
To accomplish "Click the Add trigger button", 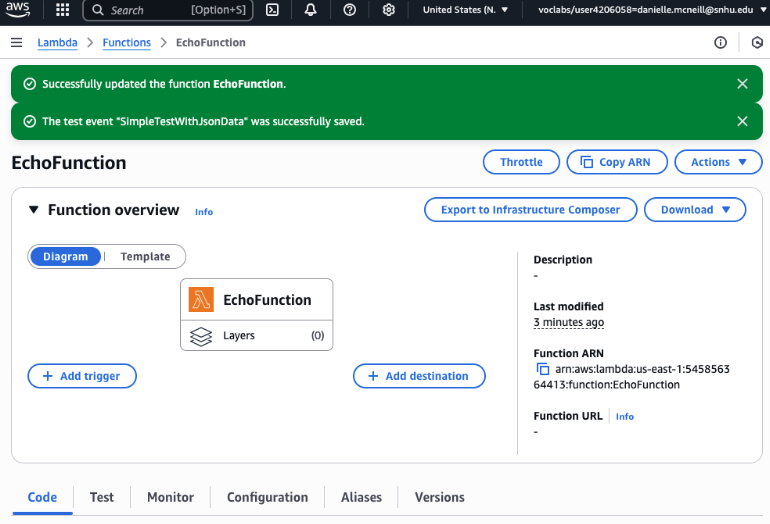I will (x=82, y=376).
